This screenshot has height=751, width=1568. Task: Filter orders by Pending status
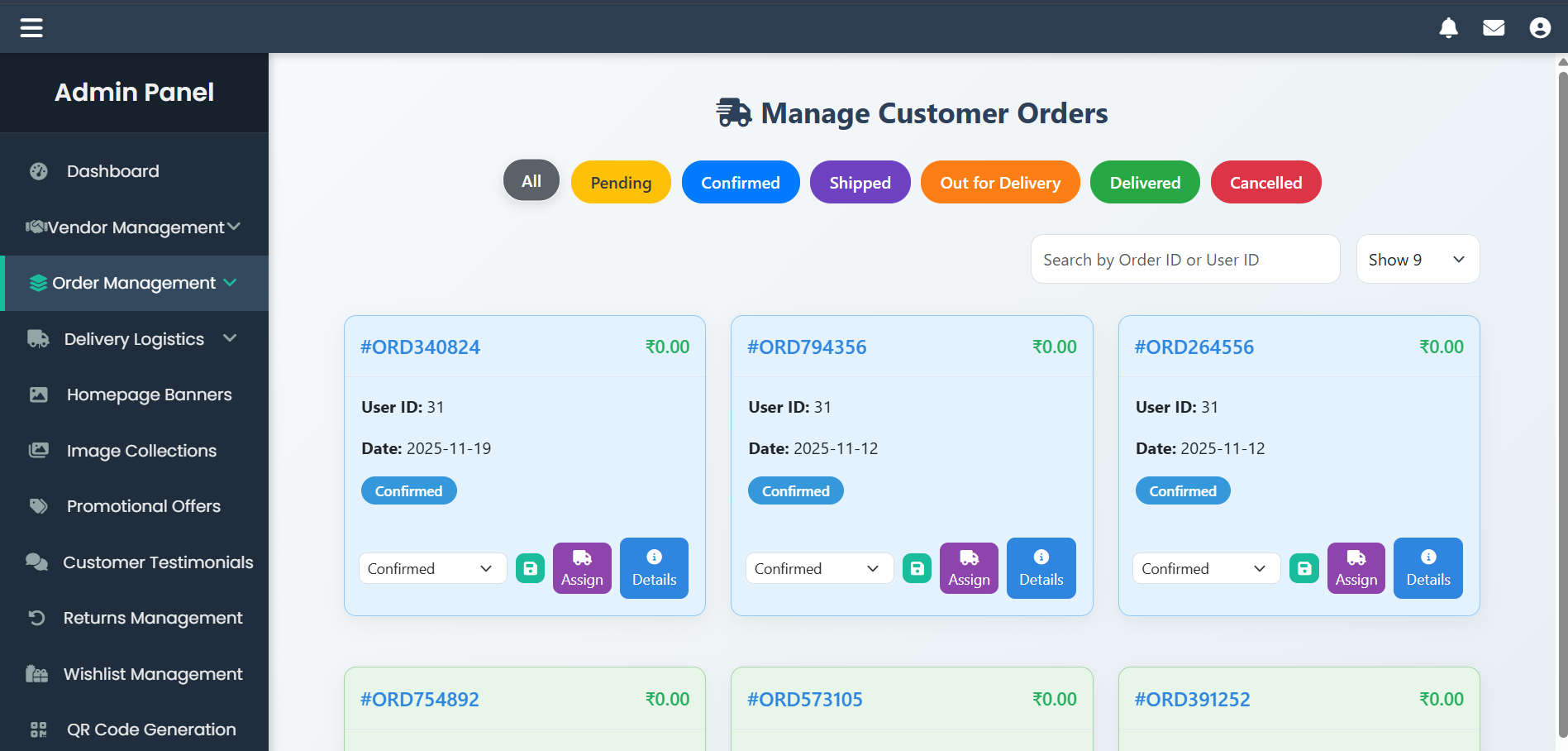[x=621, y=183]
